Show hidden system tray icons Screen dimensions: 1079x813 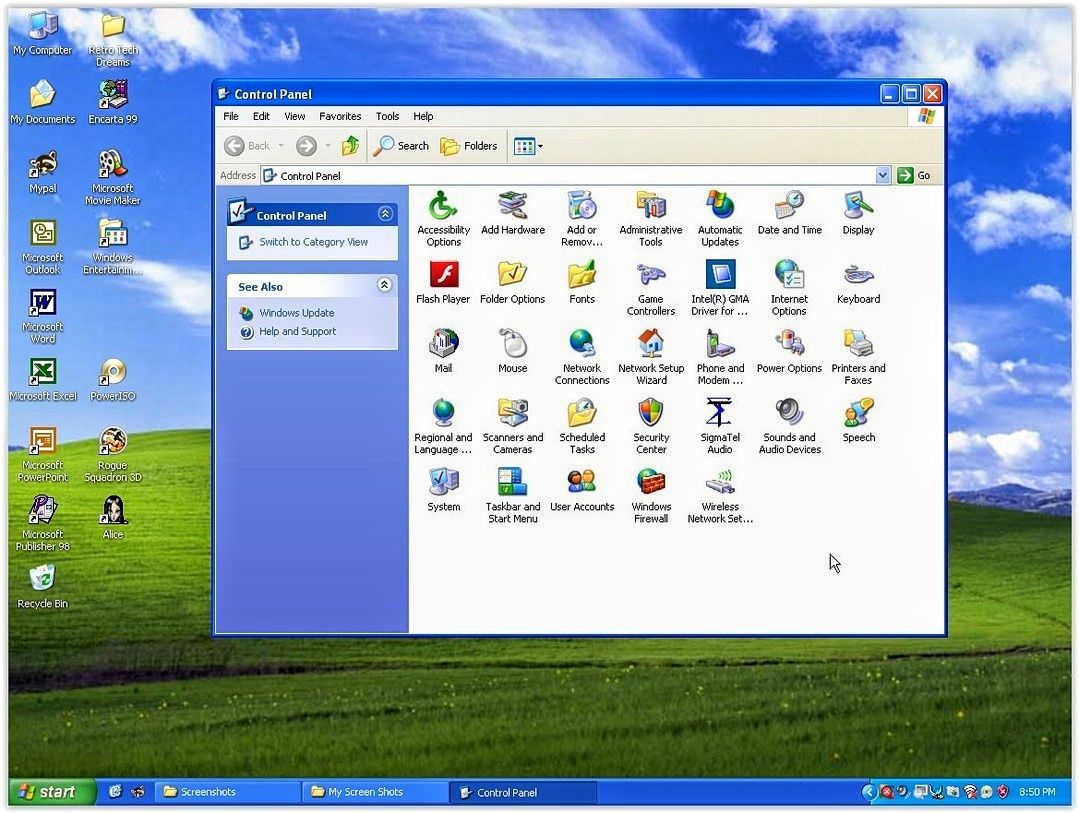pos(869,792)
